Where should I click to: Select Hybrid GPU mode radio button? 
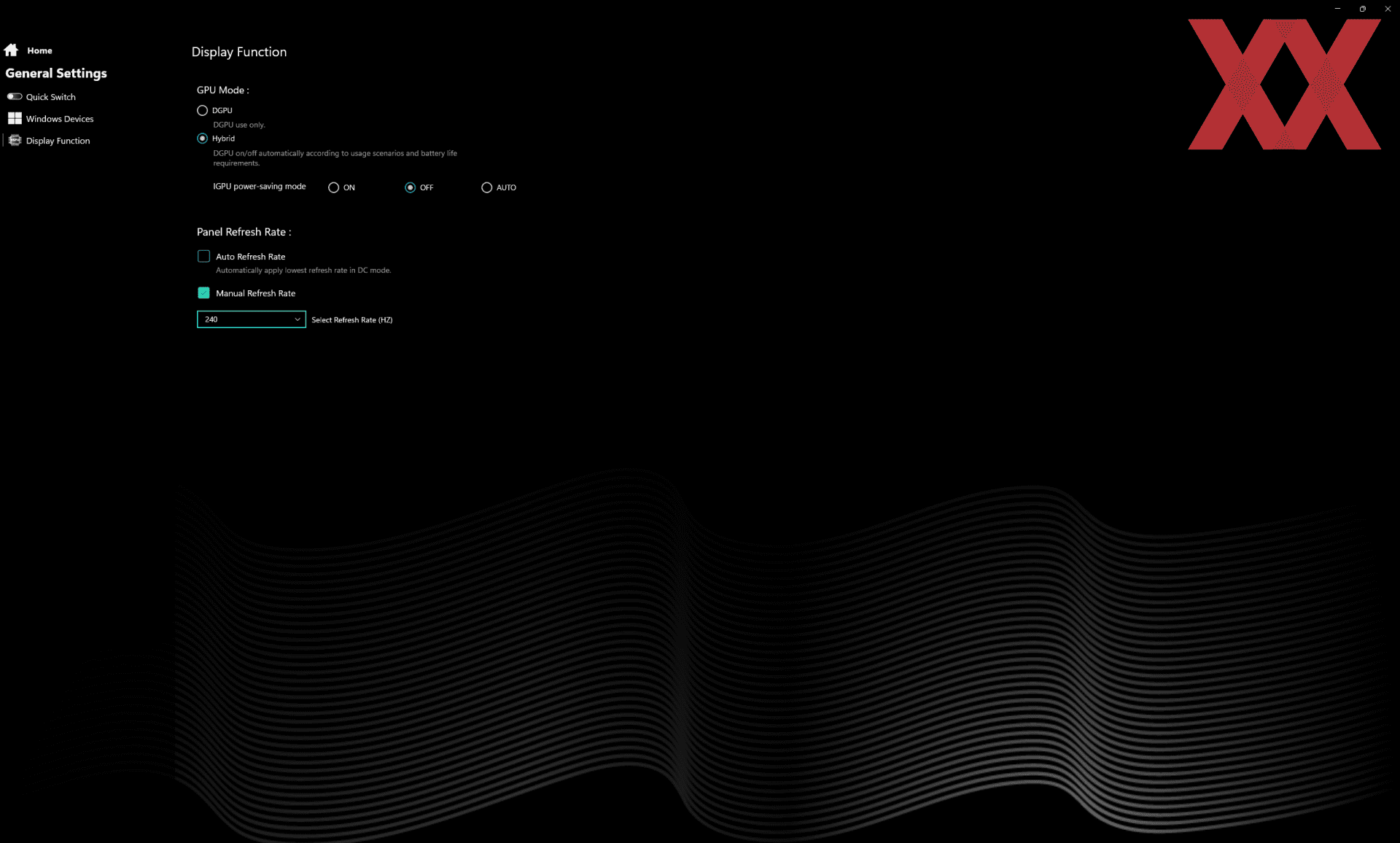203,138
